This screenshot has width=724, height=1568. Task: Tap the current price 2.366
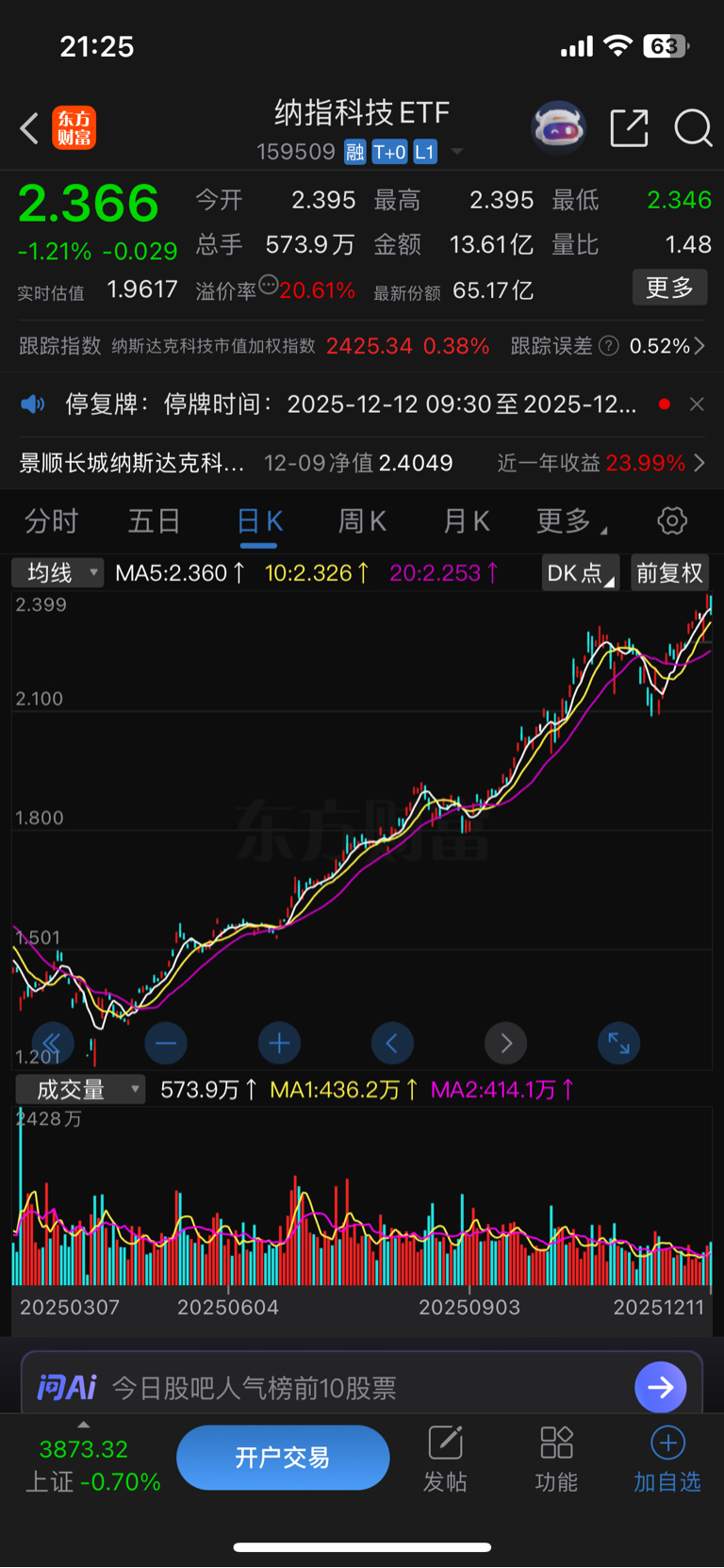point(89,204)
